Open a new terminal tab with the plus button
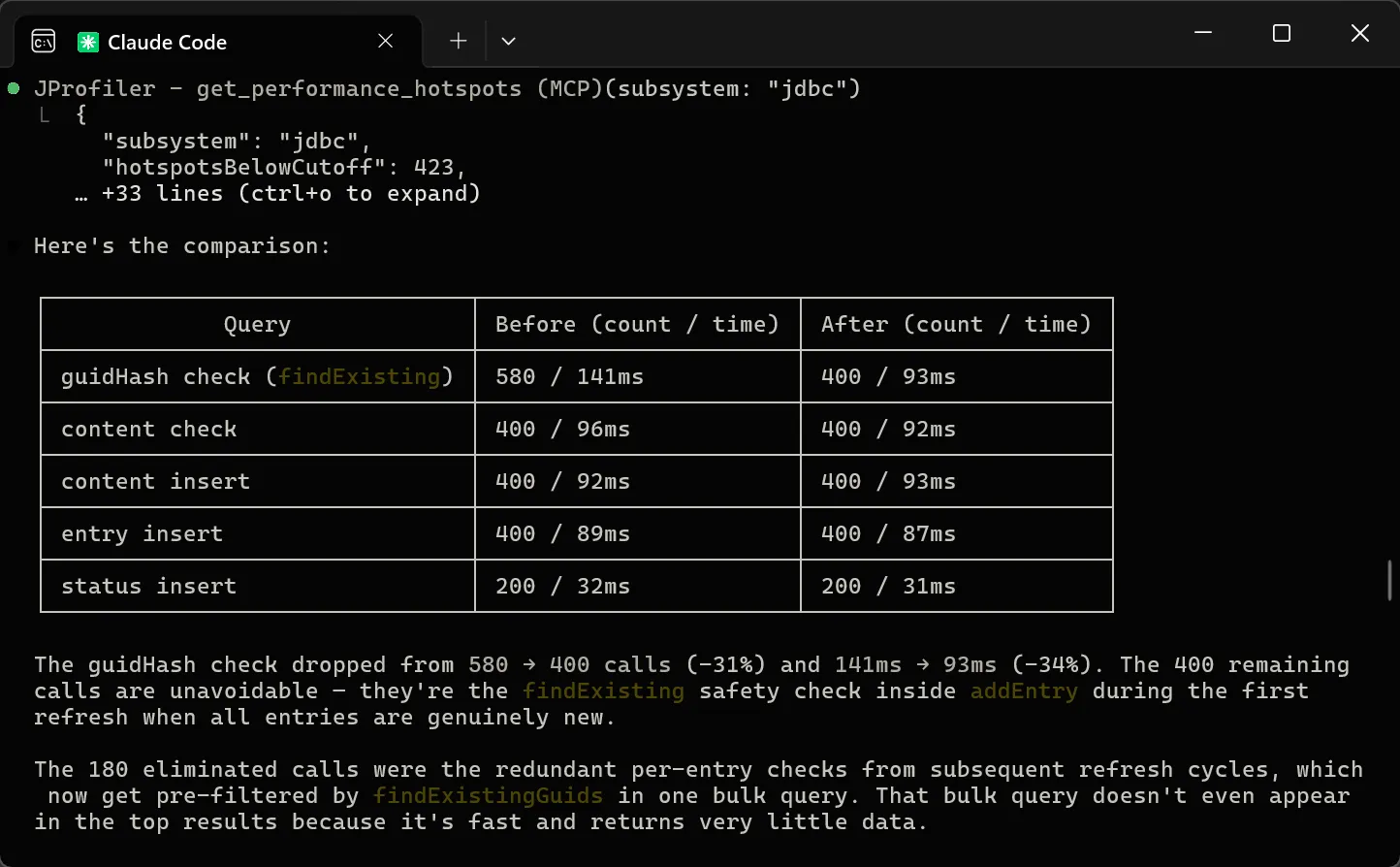The width and height of the screenshot is (1400, 867). 457,41
